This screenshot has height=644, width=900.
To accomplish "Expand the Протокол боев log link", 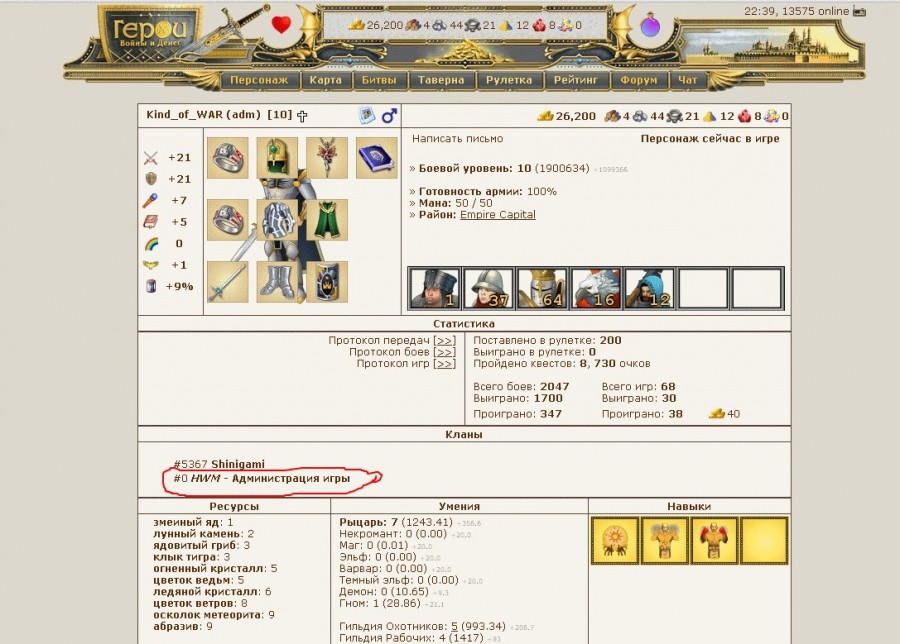I will 445,352.
